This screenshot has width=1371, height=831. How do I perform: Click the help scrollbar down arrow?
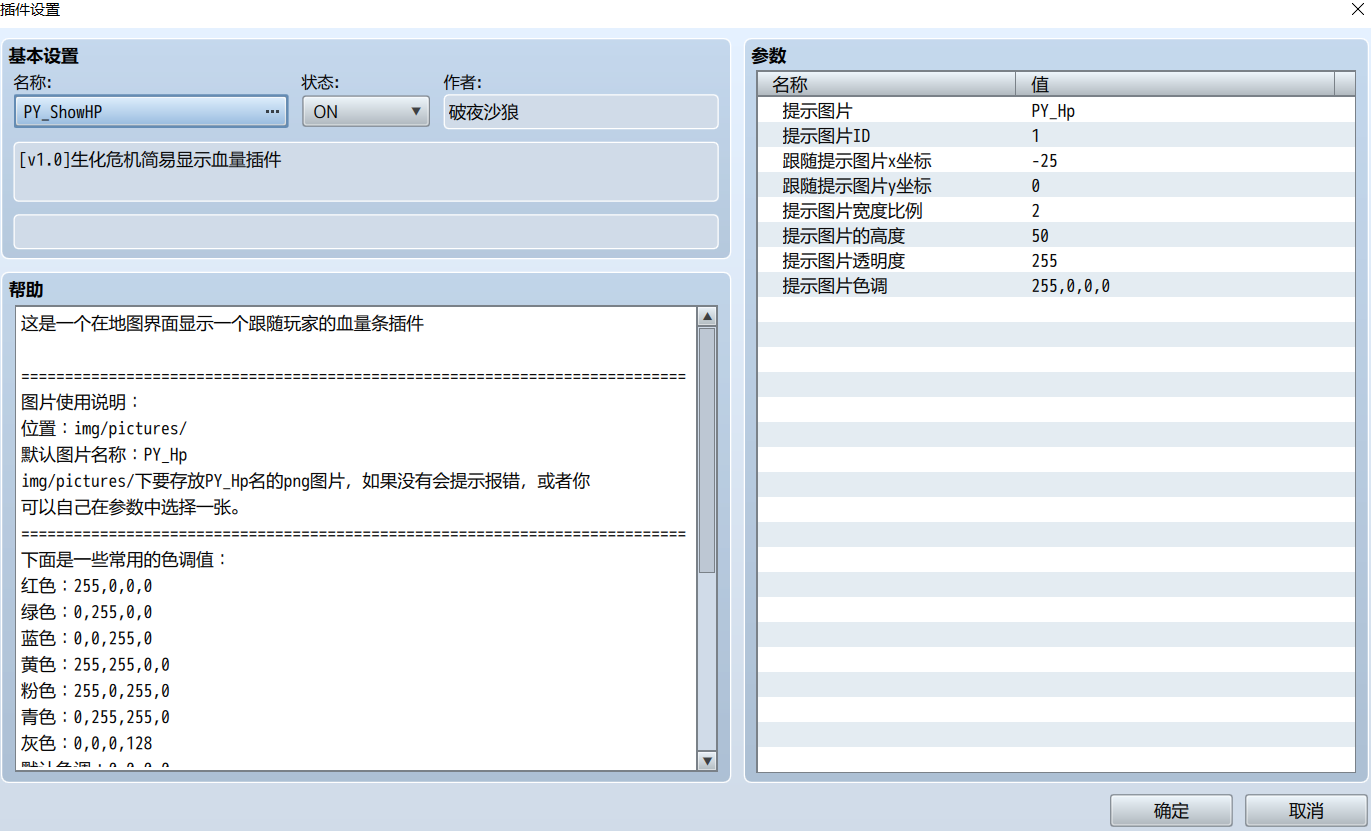[707, 761]
